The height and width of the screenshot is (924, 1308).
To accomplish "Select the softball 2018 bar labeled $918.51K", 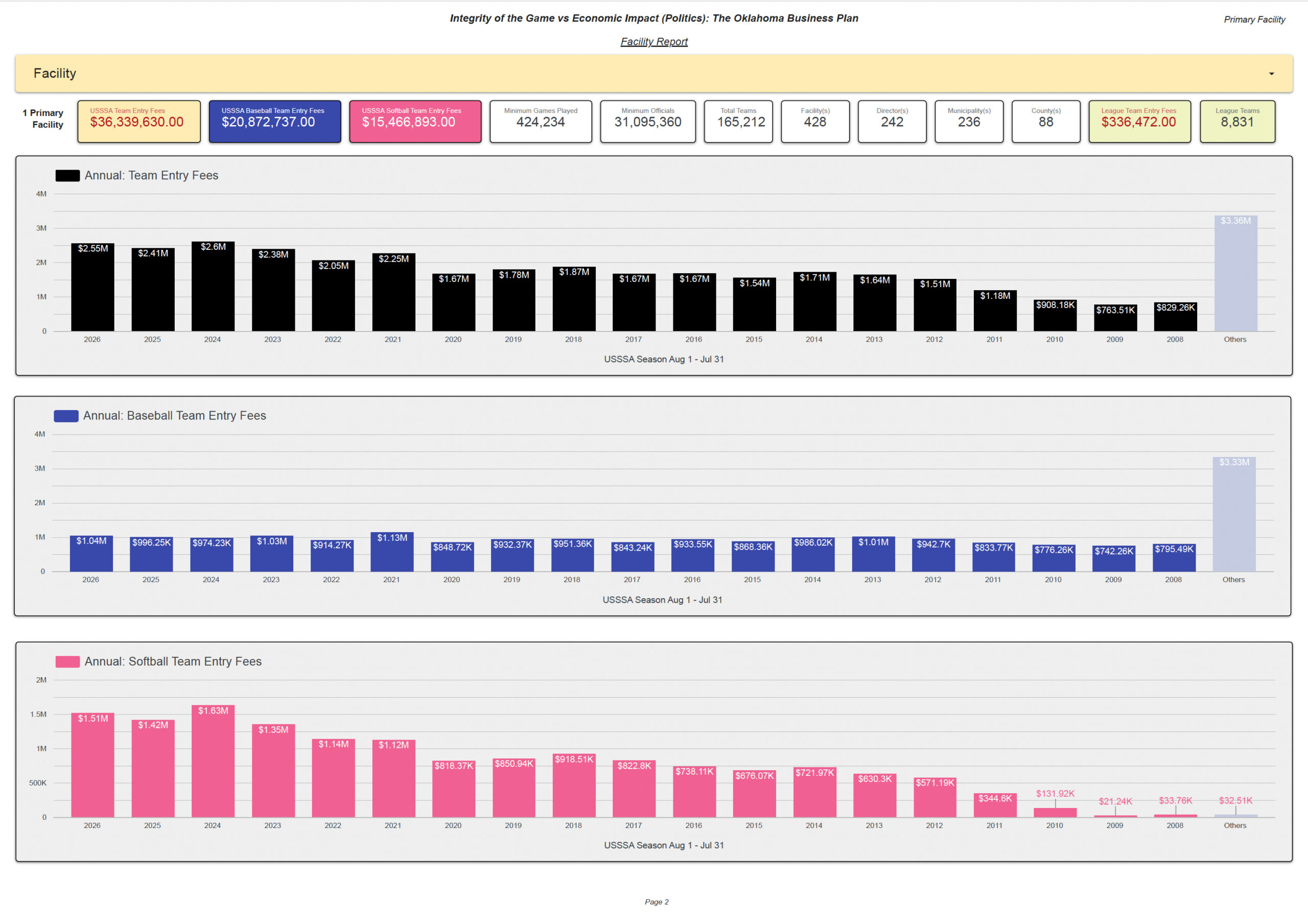I will [574, 786].
